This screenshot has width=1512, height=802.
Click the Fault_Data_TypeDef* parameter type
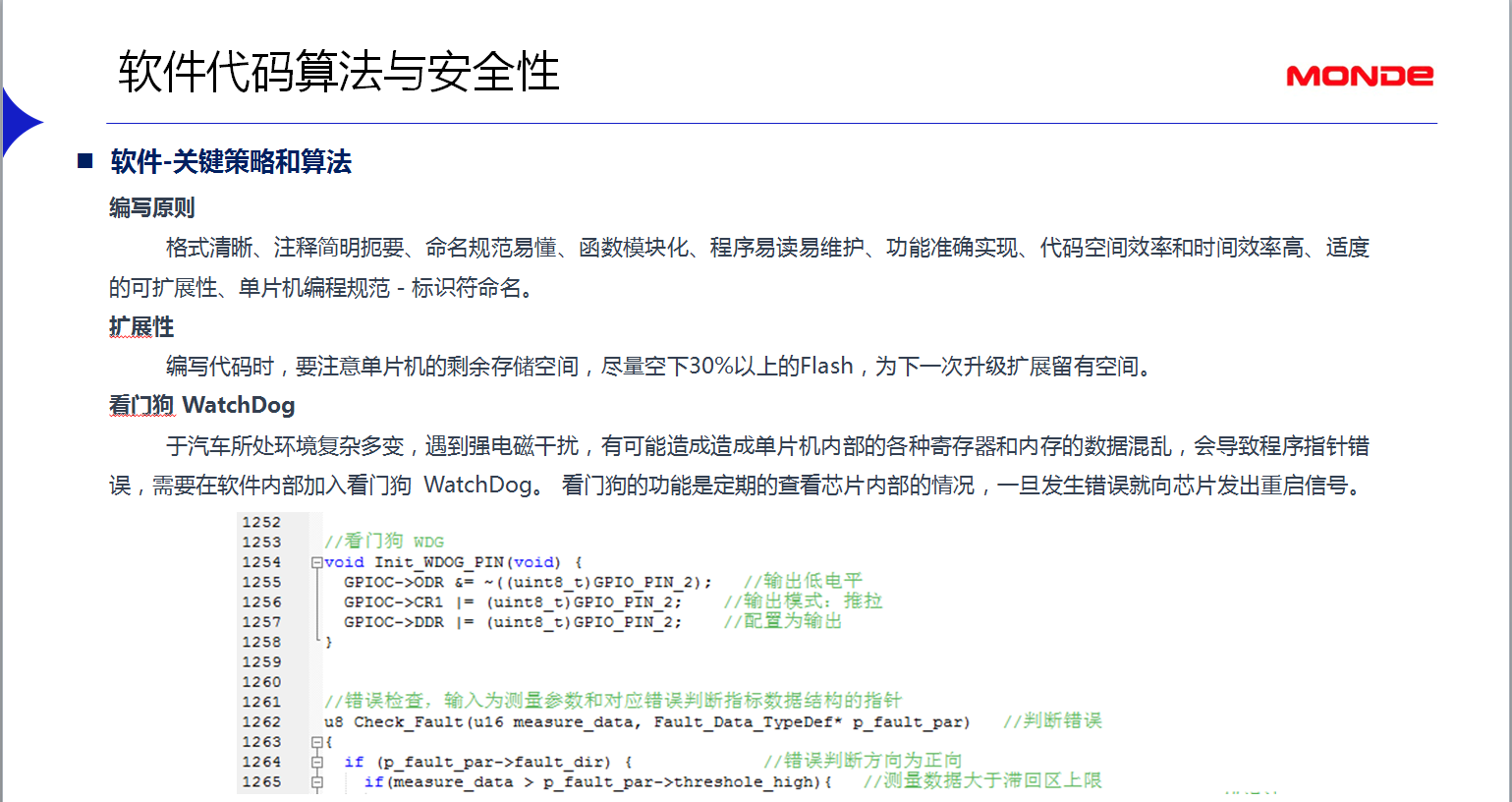748,722
